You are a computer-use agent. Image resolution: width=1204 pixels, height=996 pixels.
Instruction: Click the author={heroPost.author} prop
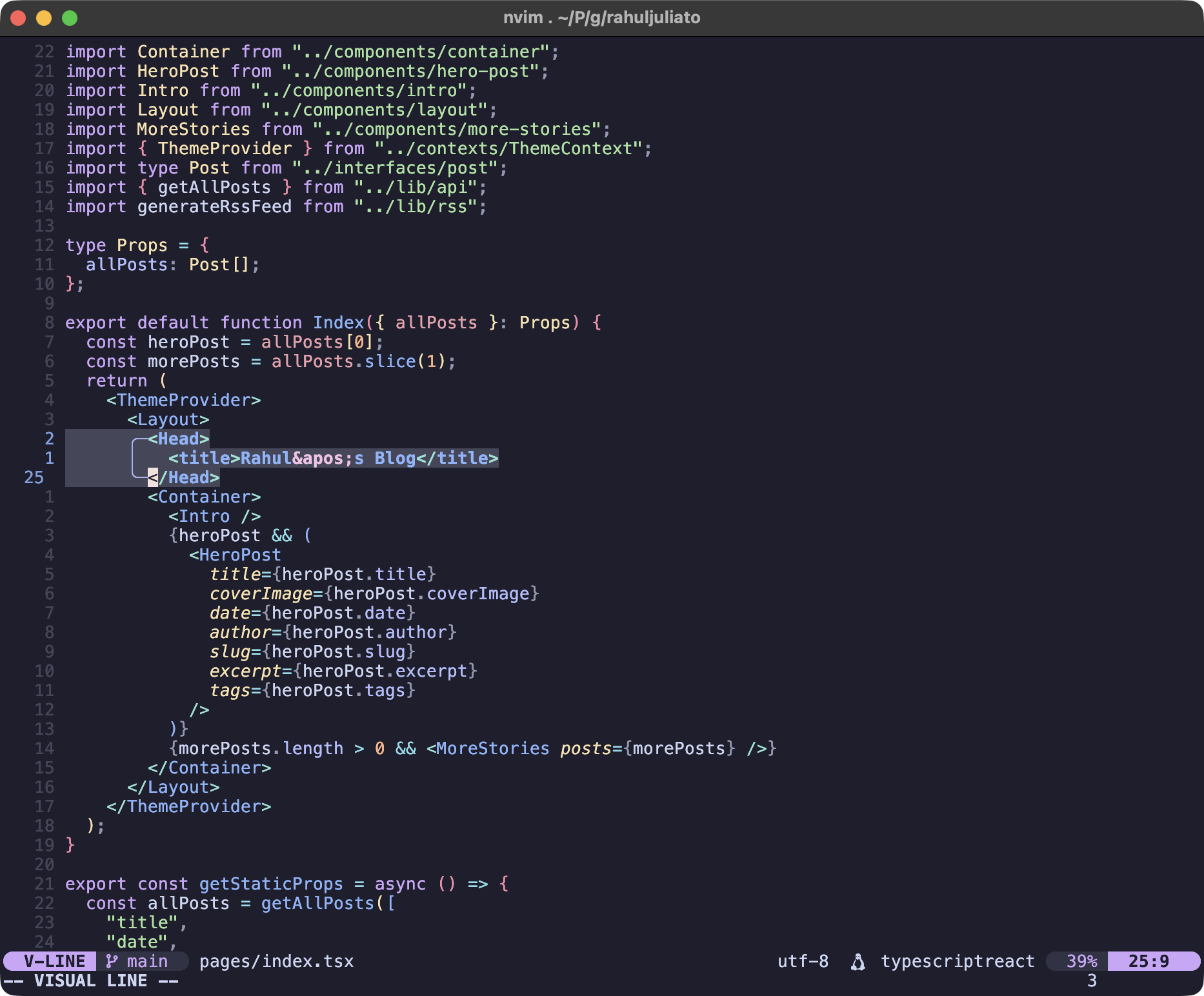[333, 632]
